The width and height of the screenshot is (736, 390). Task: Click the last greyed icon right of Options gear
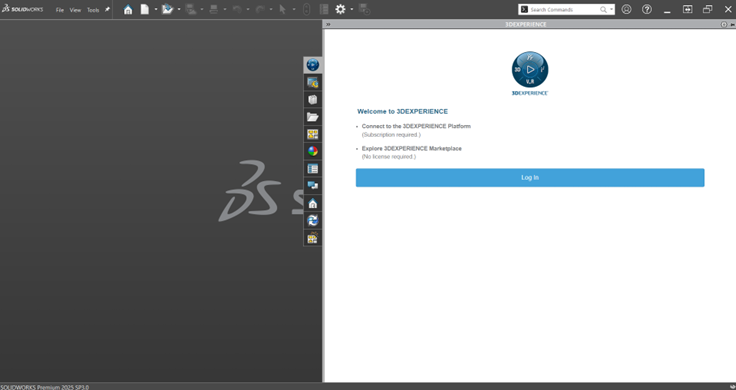(364, 9)
